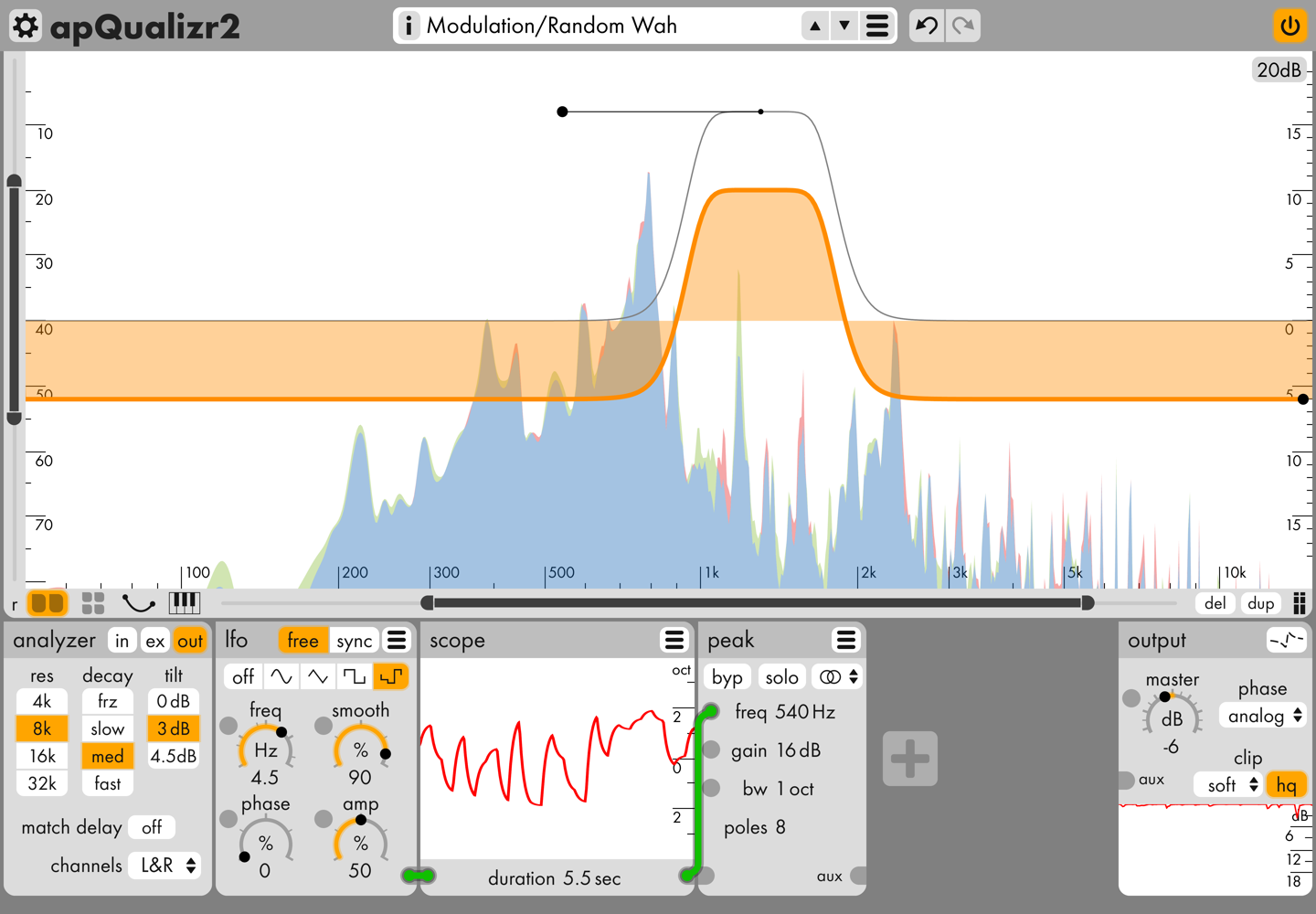
Task: Click the lfo phase knob
Action: 266,843
